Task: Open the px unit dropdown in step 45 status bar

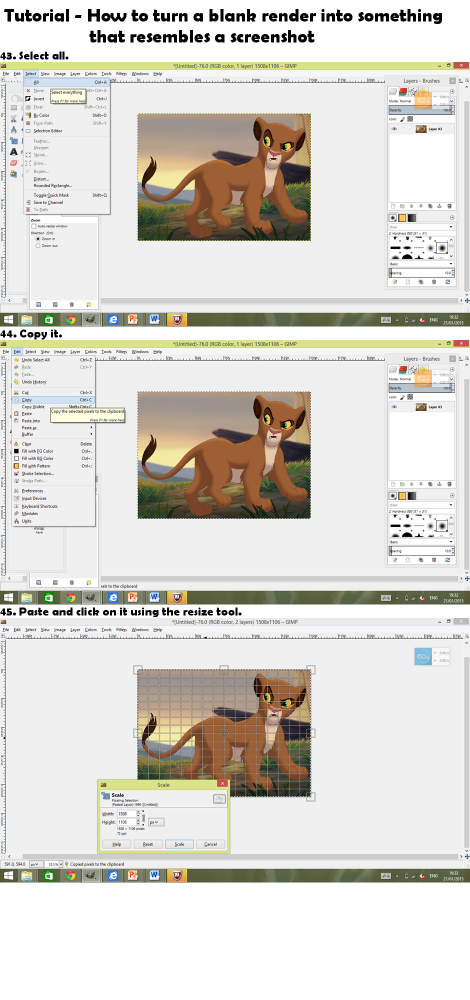Action: 36,864
